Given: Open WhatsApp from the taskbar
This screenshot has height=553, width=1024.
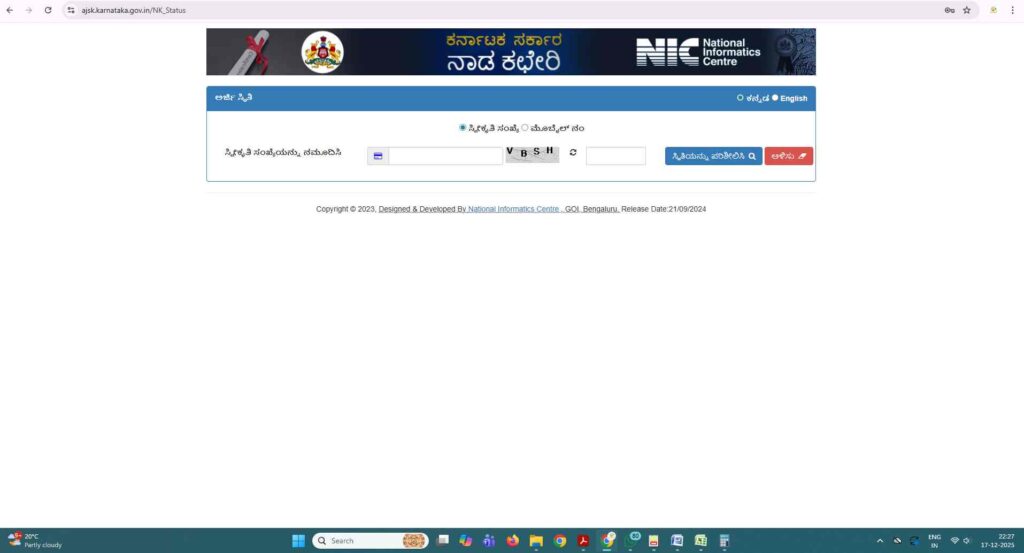Looking at the screenshot, I should pos(632,540).
